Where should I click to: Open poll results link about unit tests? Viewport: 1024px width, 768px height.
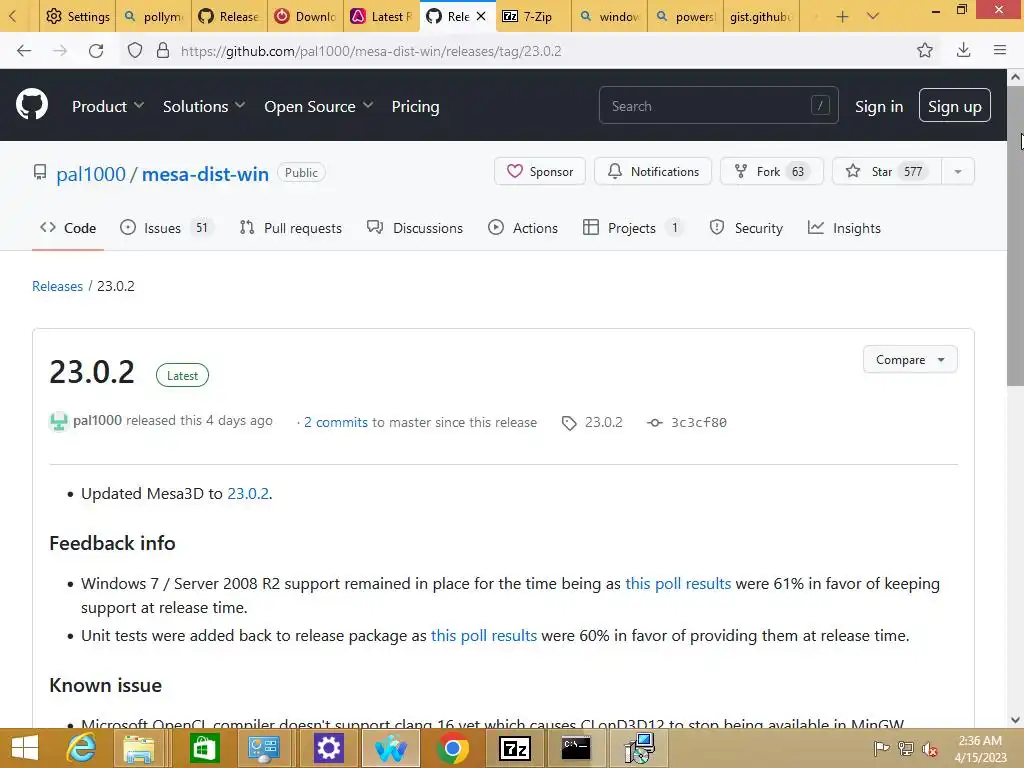pyautogui.click(x=484, y=635)
